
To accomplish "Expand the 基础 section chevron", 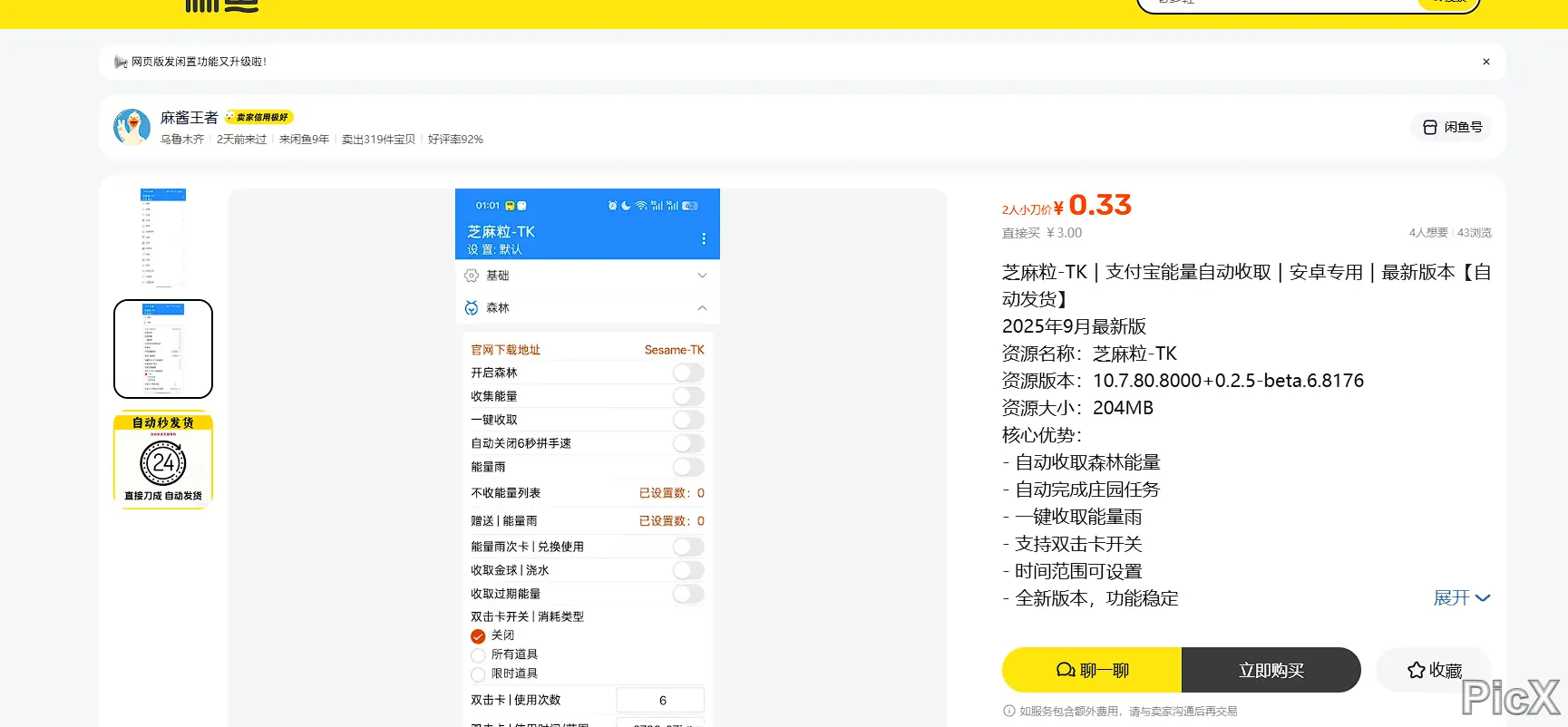I will pyautogui.click(x=702, y=276).
